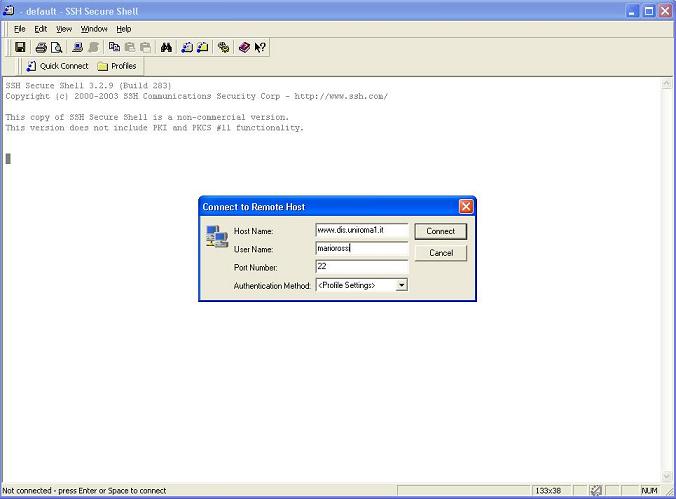Expand the Authentication Method dropdown

tap(401, 285)
